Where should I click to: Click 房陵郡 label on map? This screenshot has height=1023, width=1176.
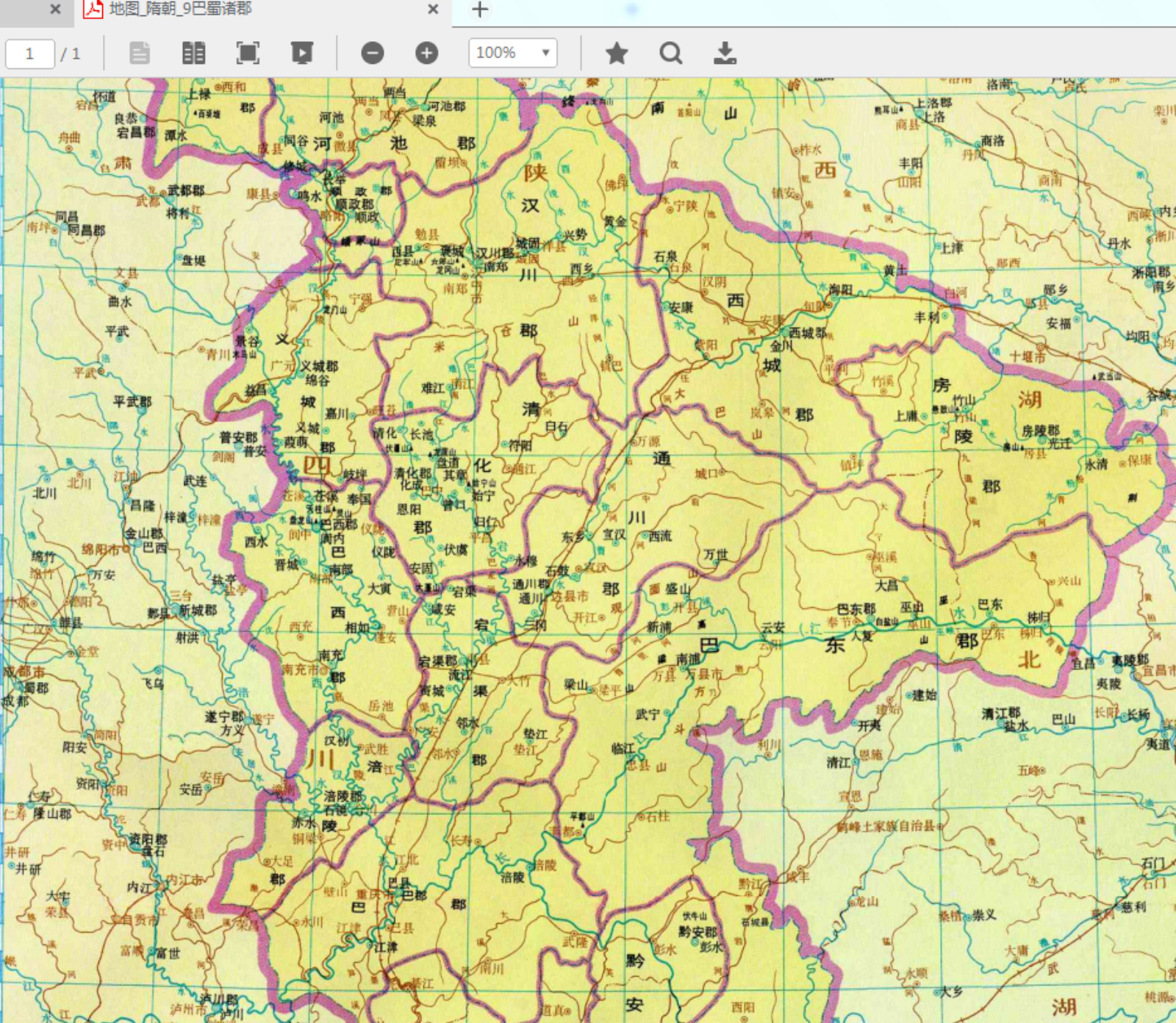pyautogui.click(x=1041, y=431)
